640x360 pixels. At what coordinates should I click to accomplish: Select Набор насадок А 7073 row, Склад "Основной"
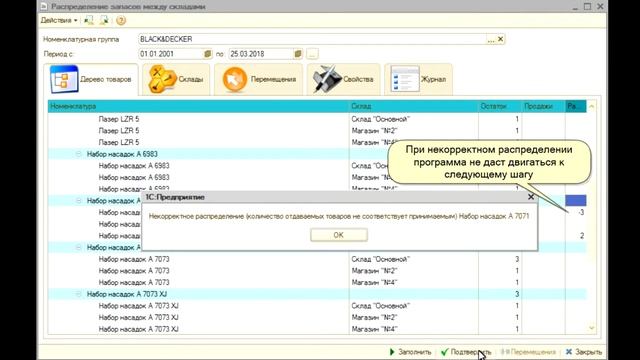(317, 259)
